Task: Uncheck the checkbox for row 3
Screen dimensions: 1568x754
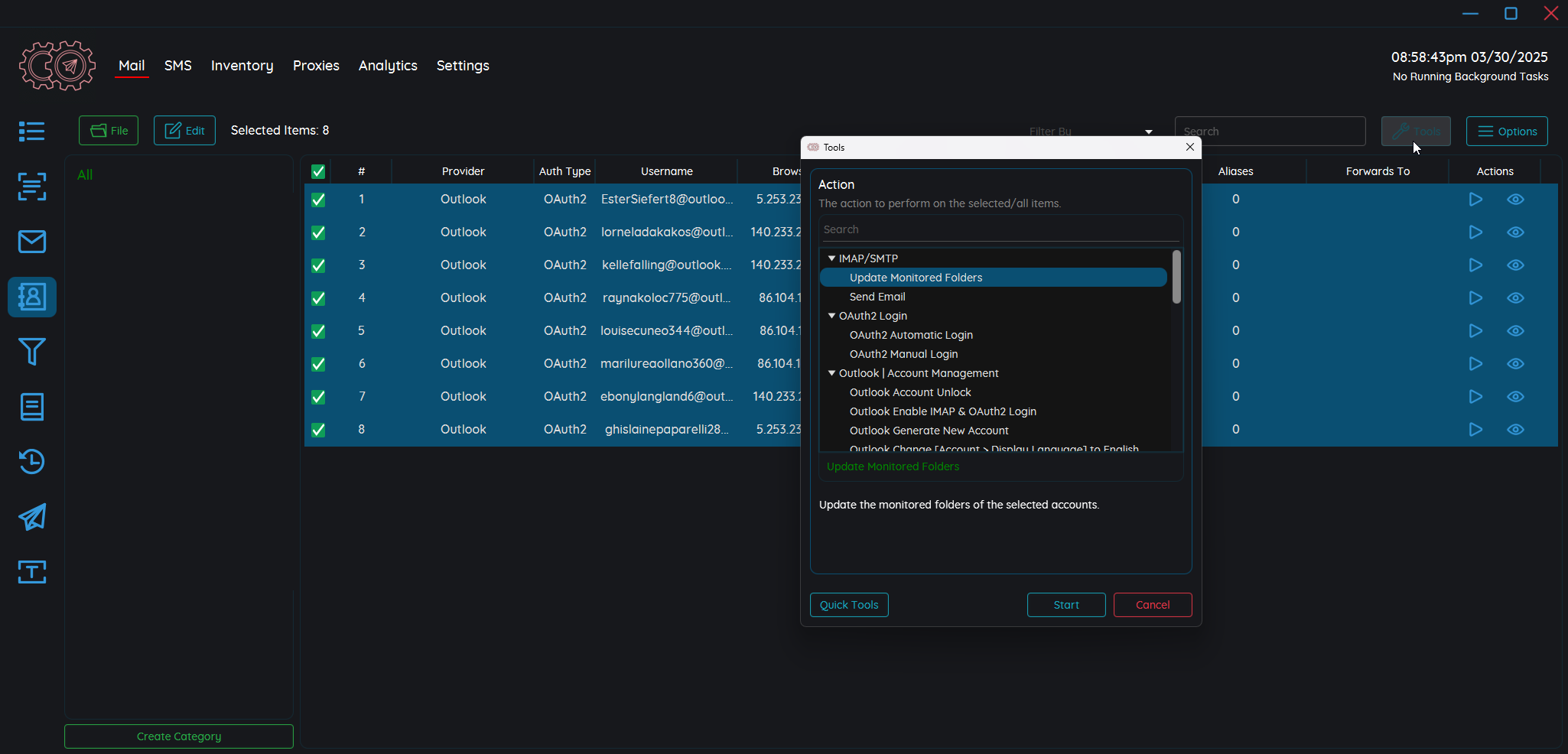Action: coord(318,265)
